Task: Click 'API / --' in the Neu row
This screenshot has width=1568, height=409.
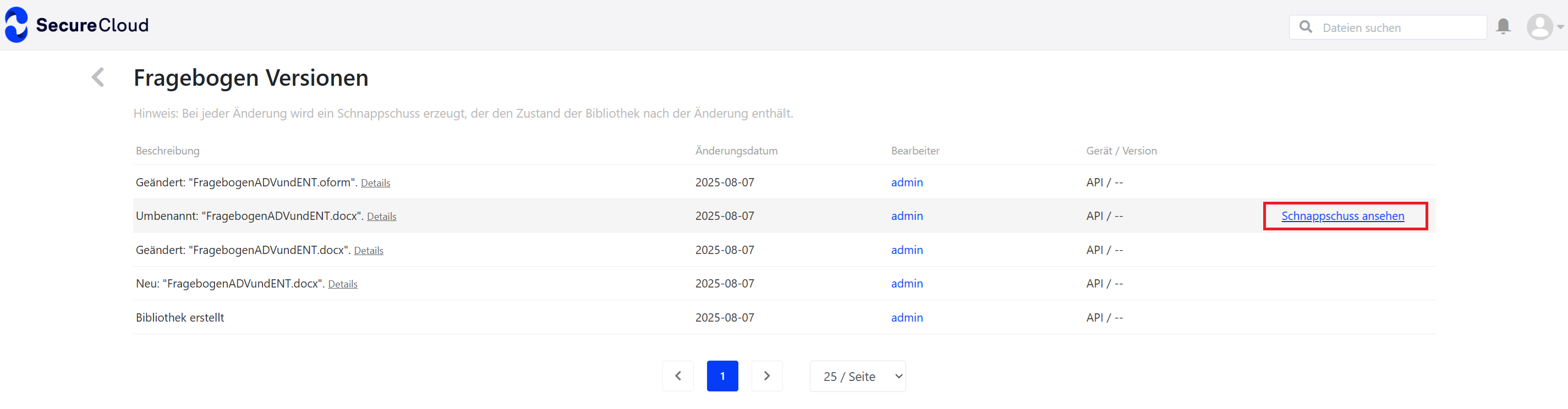Action: coord(1104,284)
